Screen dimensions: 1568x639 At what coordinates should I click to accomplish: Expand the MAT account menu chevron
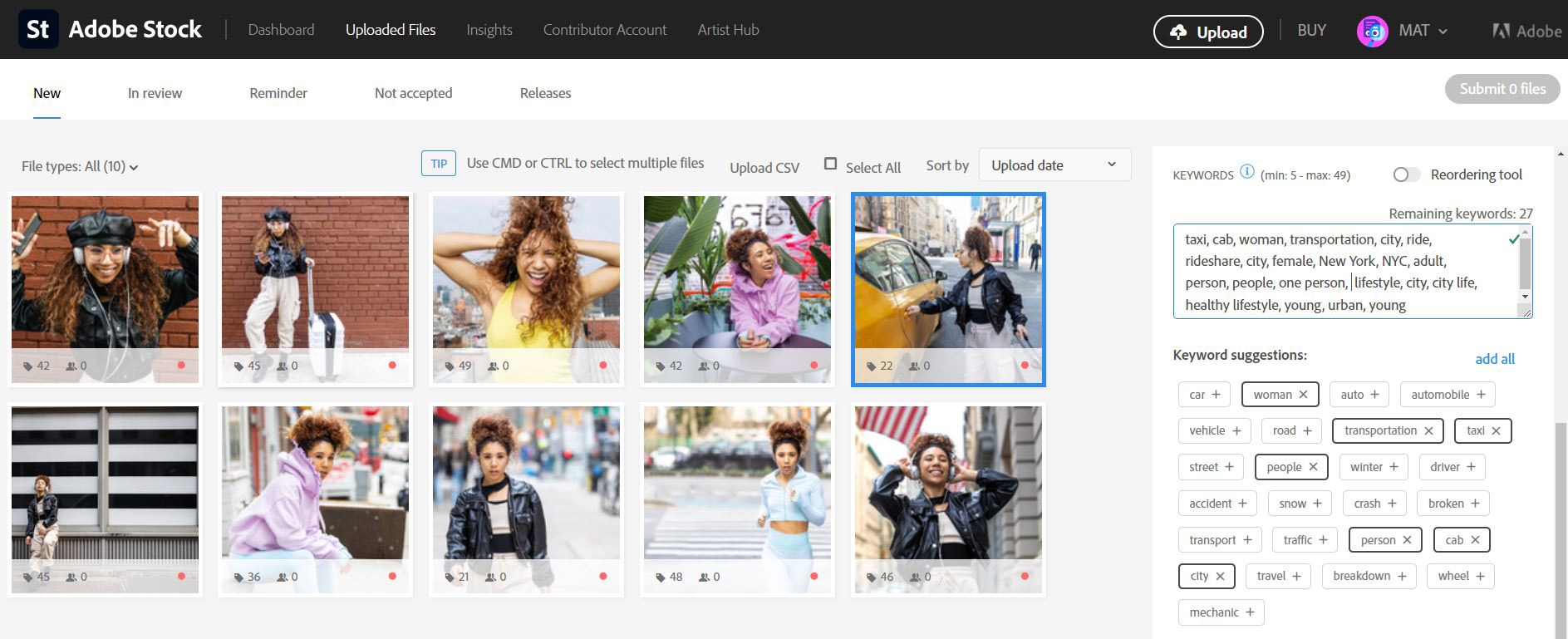(1443, 32)
